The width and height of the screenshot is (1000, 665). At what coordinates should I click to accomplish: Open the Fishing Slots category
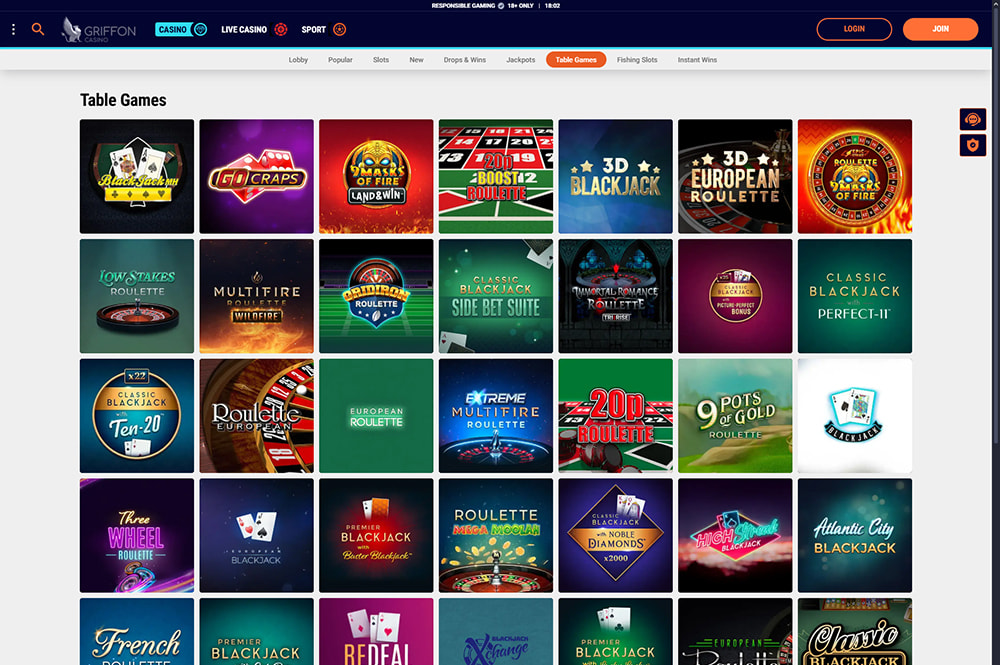point(637,60)
